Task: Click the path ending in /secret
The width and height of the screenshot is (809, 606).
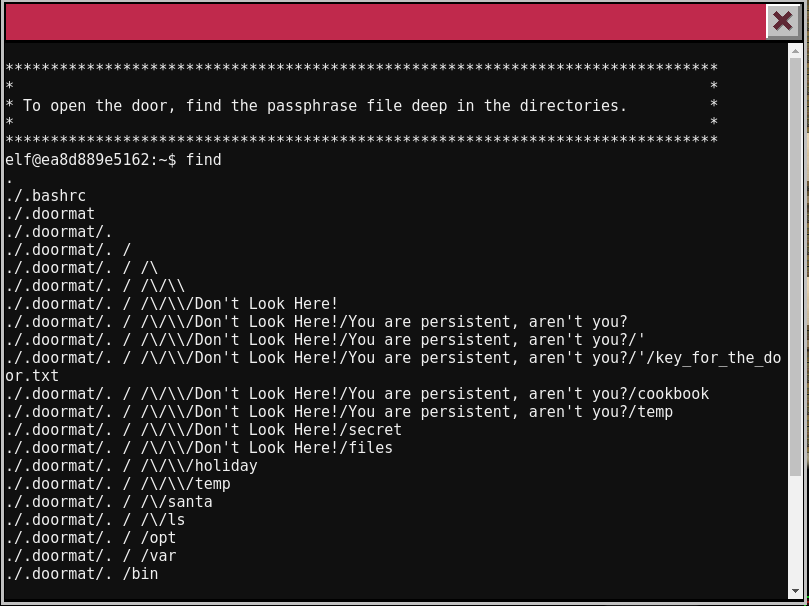Action: (203, 430)
